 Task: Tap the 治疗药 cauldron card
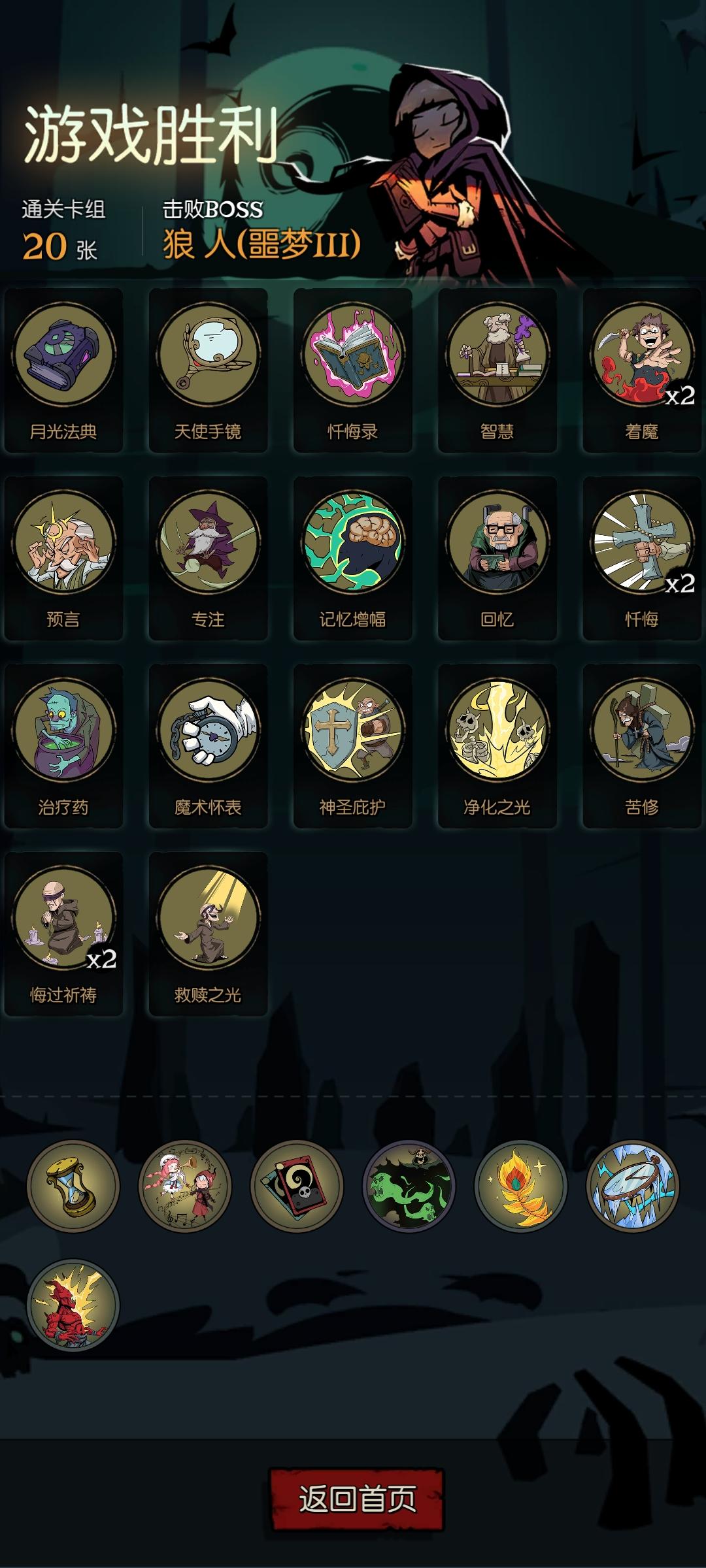(x=63, y=746)
